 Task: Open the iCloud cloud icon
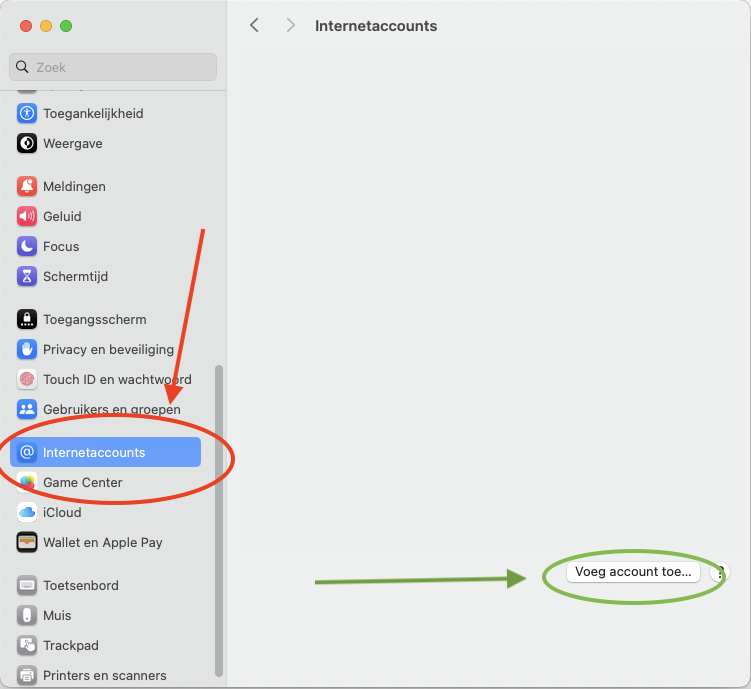pos(27,512)
